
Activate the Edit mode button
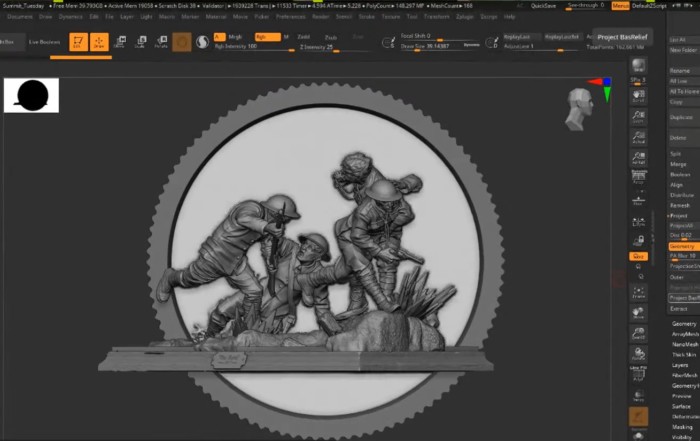point(78,41)
